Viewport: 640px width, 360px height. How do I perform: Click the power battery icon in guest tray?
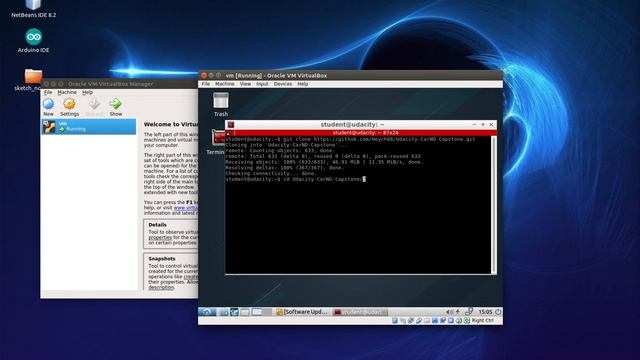click(458, 312)
